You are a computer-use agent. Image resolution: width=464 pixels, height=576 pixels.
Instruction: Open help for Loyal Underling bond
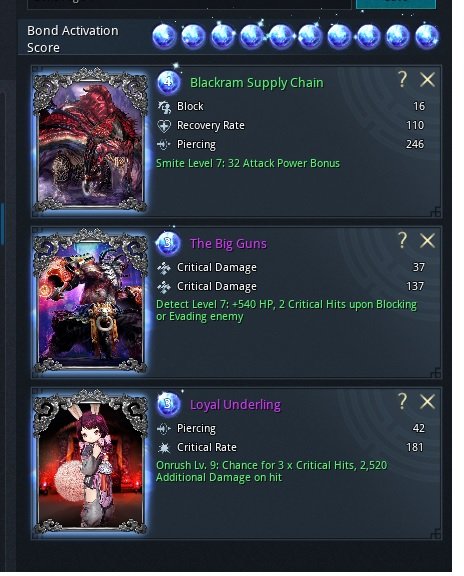[402, 401]
